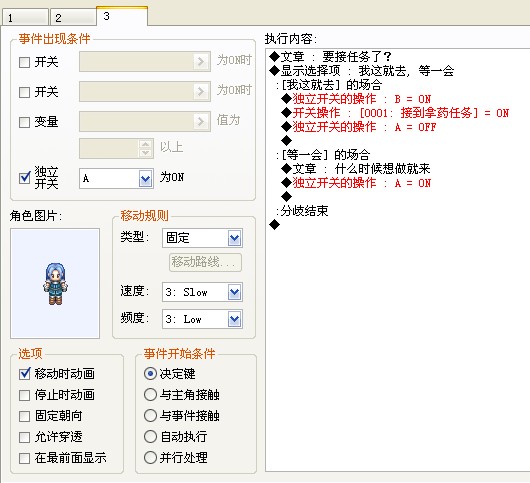
Task: Enable 允许穿透 option
Action: coord(24,437)
